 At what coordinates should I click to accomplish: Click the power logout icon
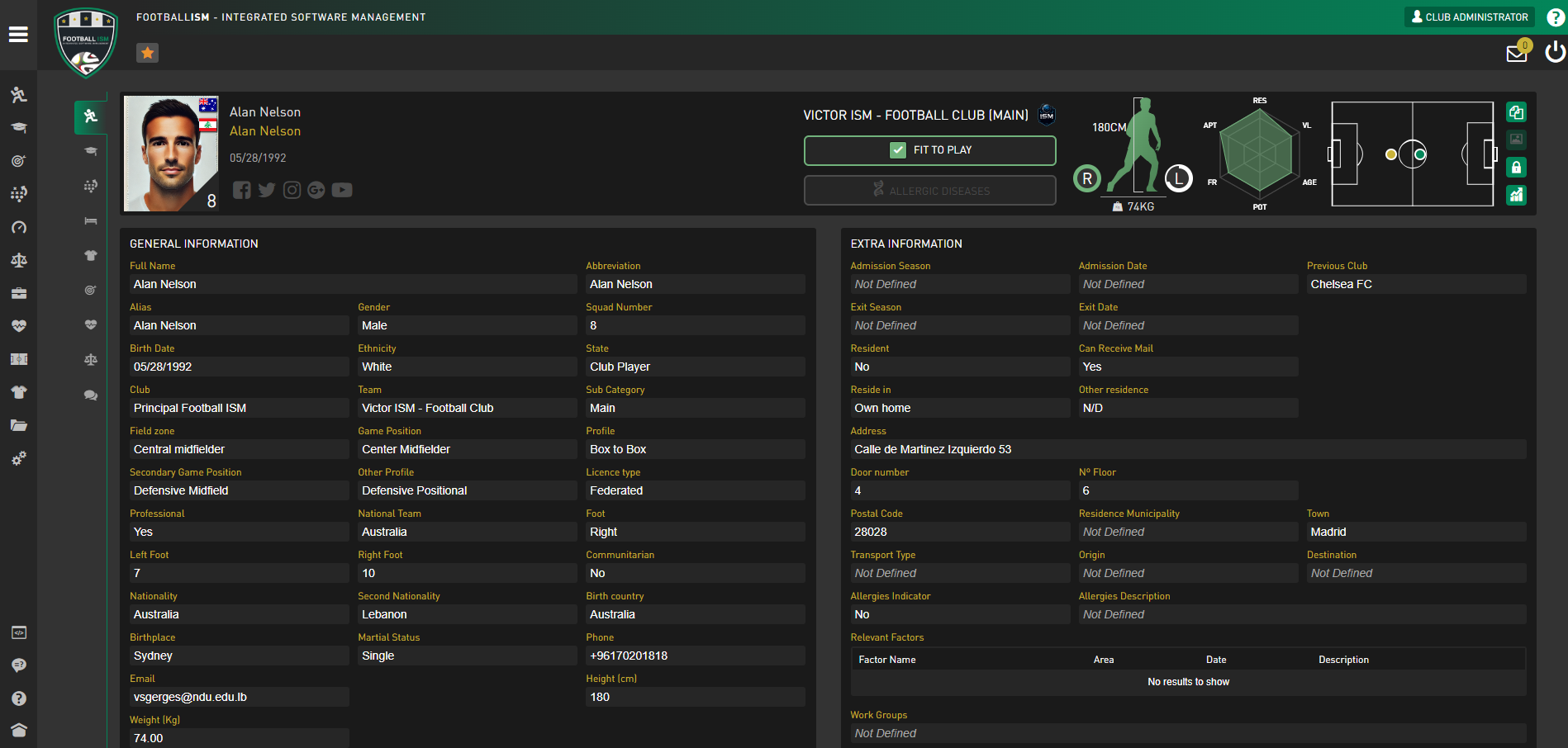[x=1555, y=52]
